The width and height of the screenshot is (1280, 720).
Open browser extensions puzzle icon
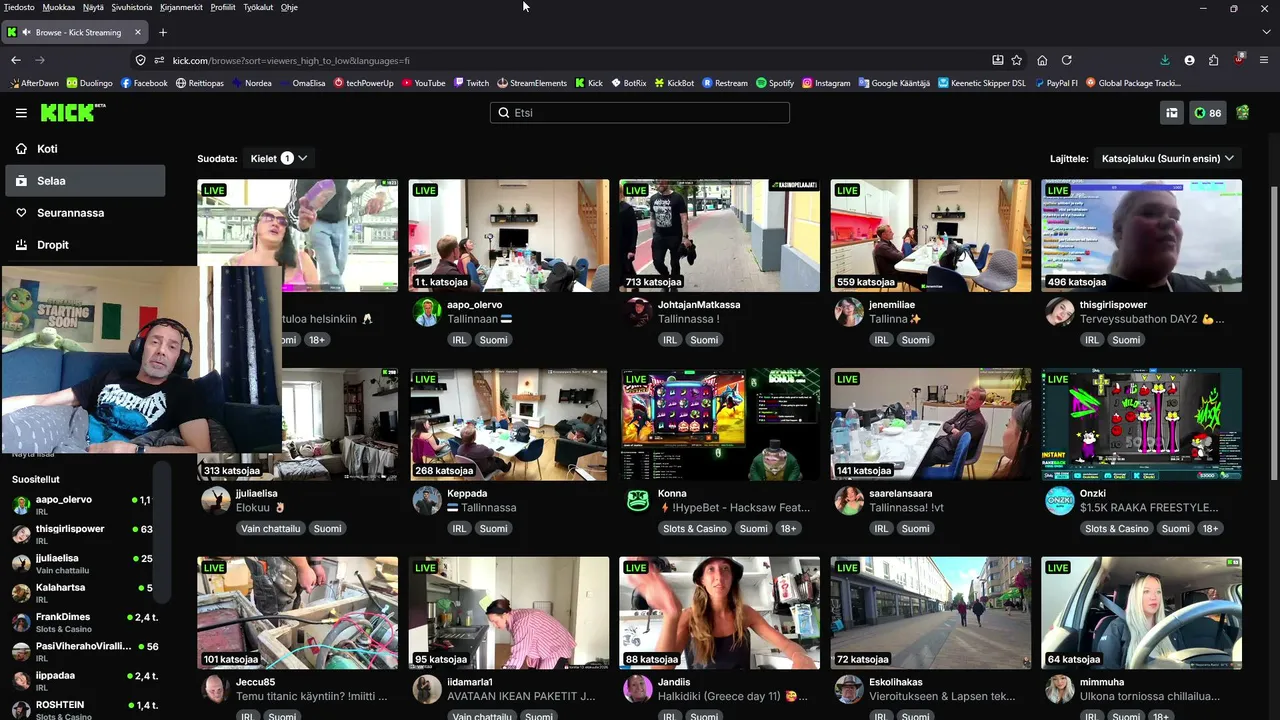[x=1213, y=60]
